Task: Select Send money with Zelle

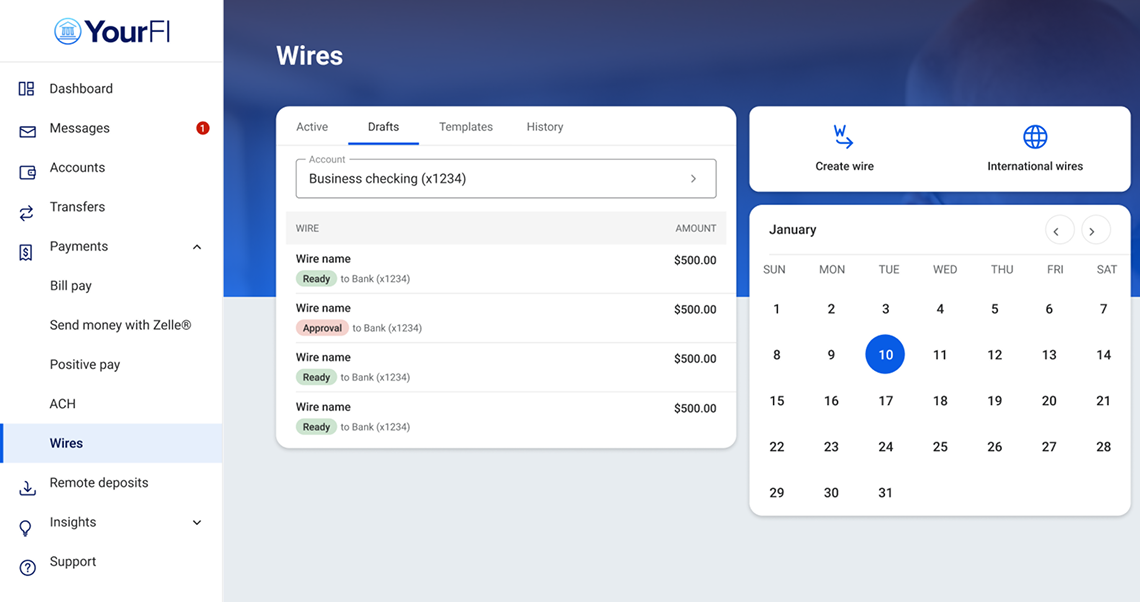Action: pos(120,325)
